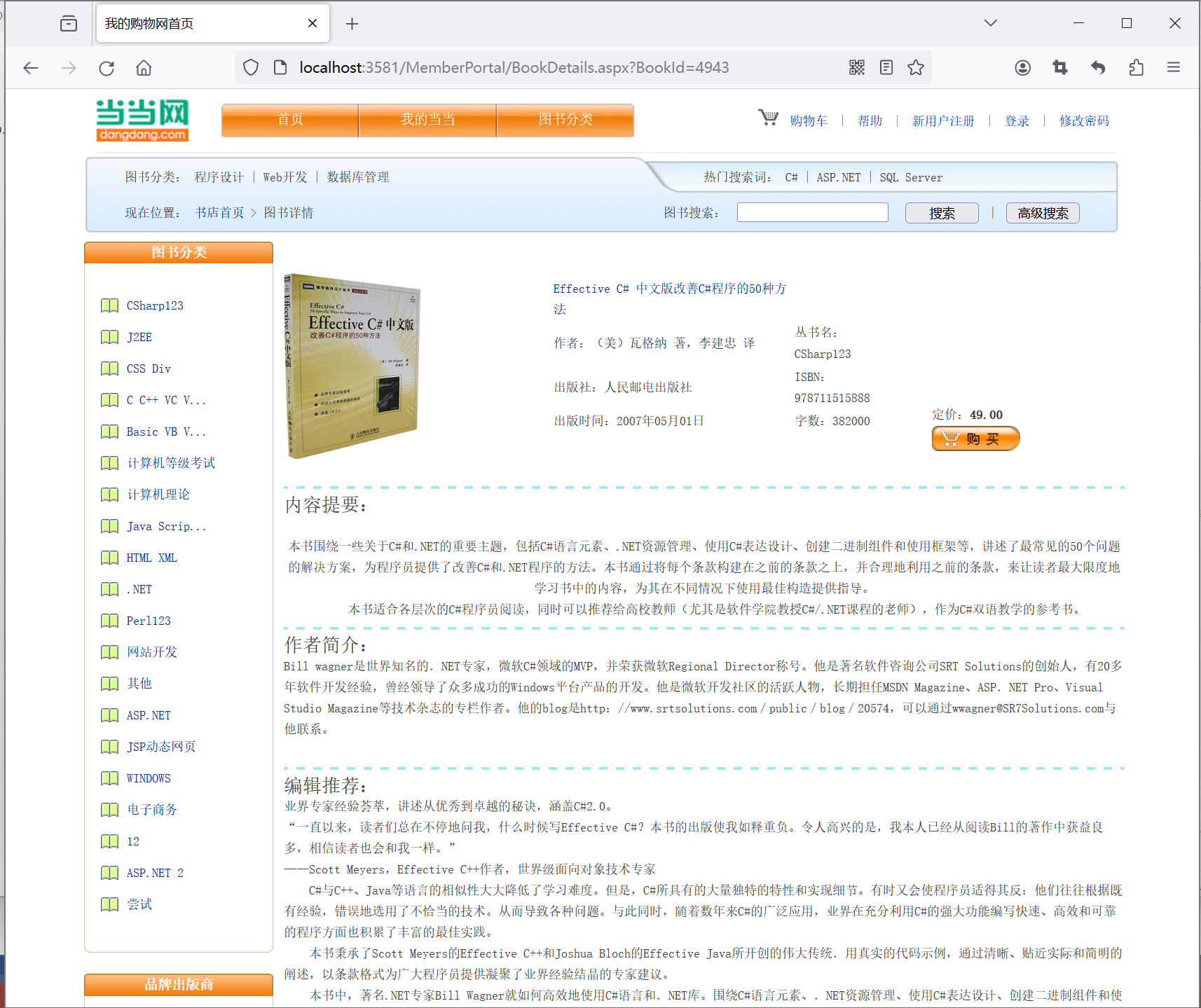Open the browser account profile icon
Viewport: 1201px width, 1008px height.
[1022, 67]
